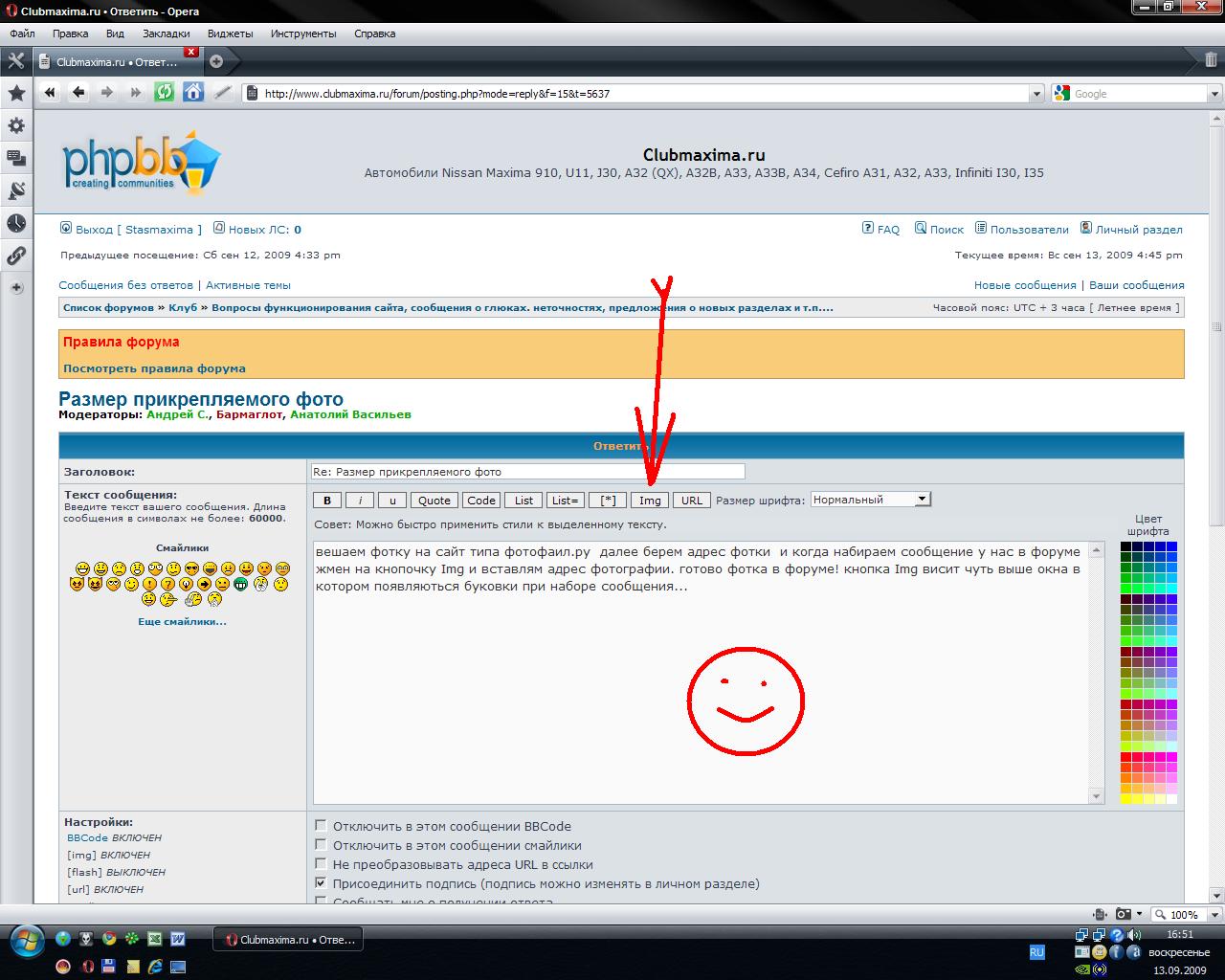Open the 'Инструменты' menu

point(303,33)
